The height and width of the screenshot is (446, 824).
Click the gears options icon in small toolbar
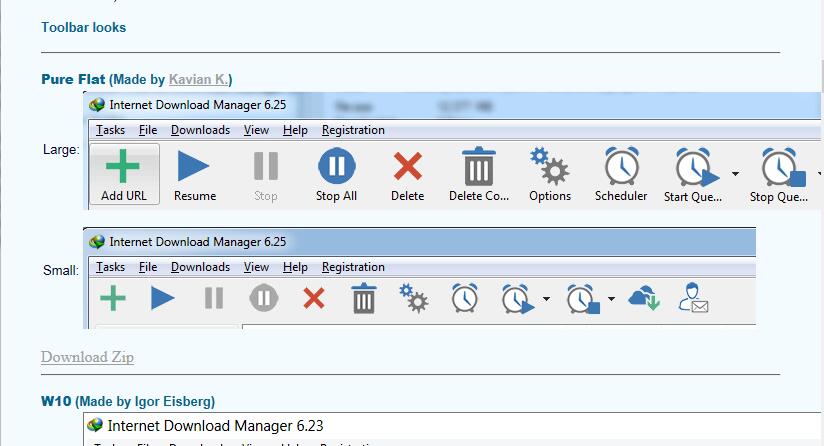[x=414, y=298]
